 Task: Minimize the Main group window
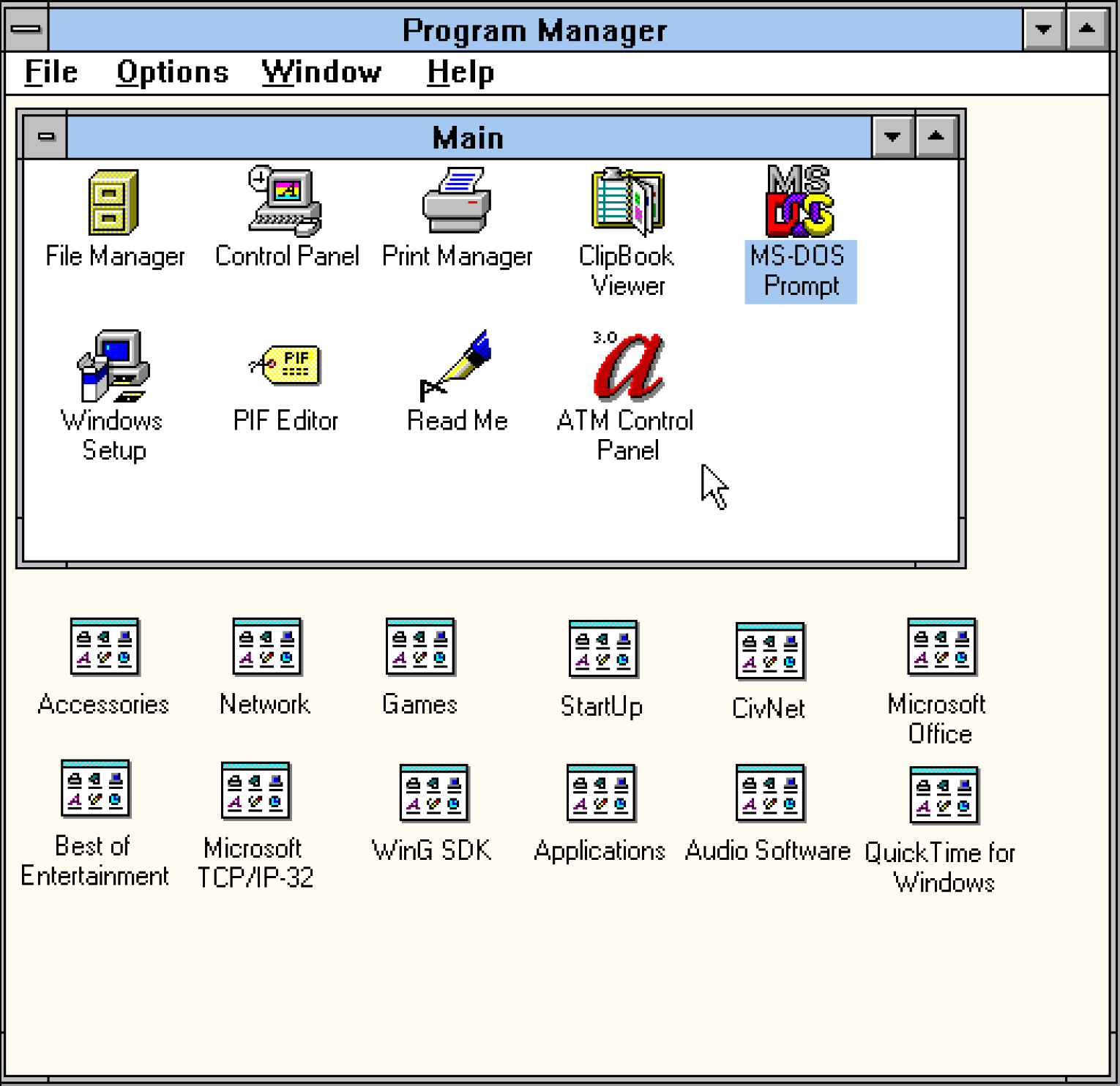tap(892, 136)
